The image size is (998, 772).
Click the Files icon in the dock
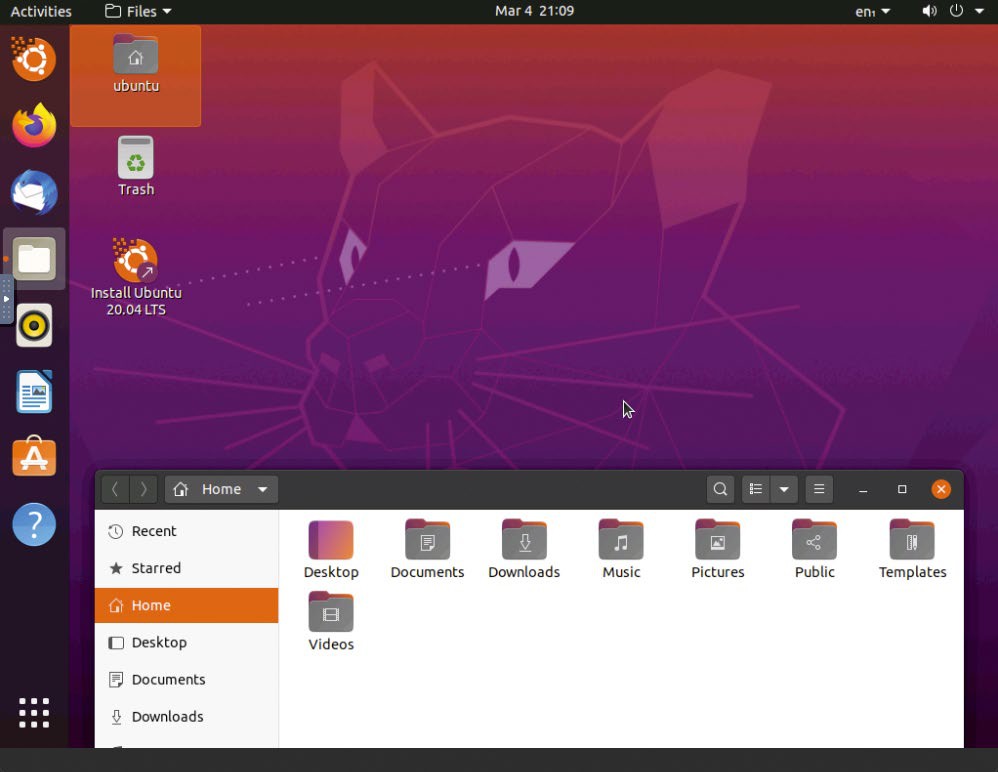coord(34,259)
